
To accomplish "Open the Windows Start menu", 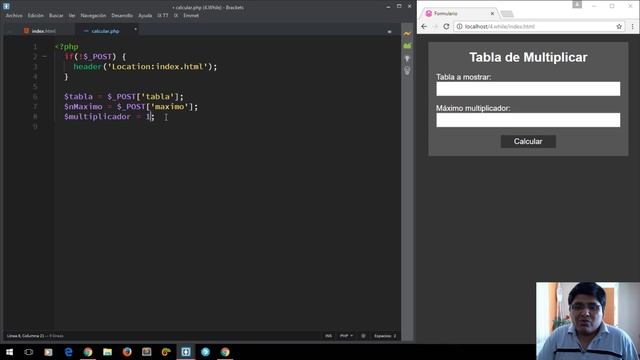I will coord(9,352).
